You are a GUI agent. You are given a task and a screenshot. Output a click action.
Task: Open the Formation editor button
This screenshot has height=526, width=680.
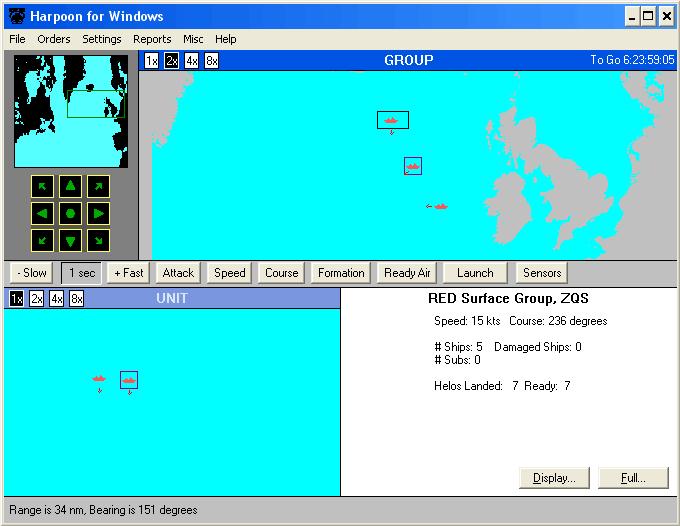tap(341, 273)
